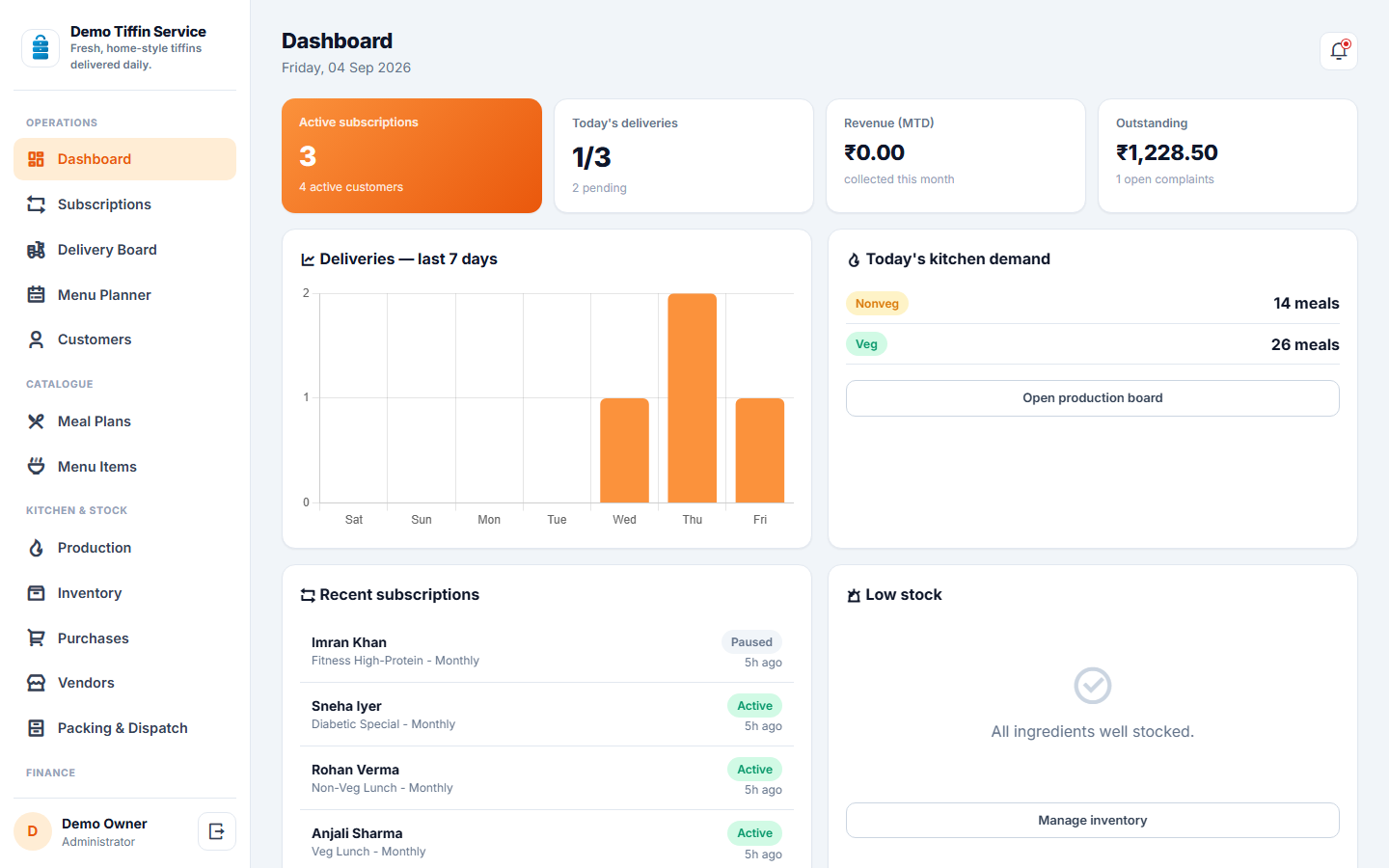Click the Demo Owner avatar
Screen dimensions: 1389x868
(x=32, y=831)
